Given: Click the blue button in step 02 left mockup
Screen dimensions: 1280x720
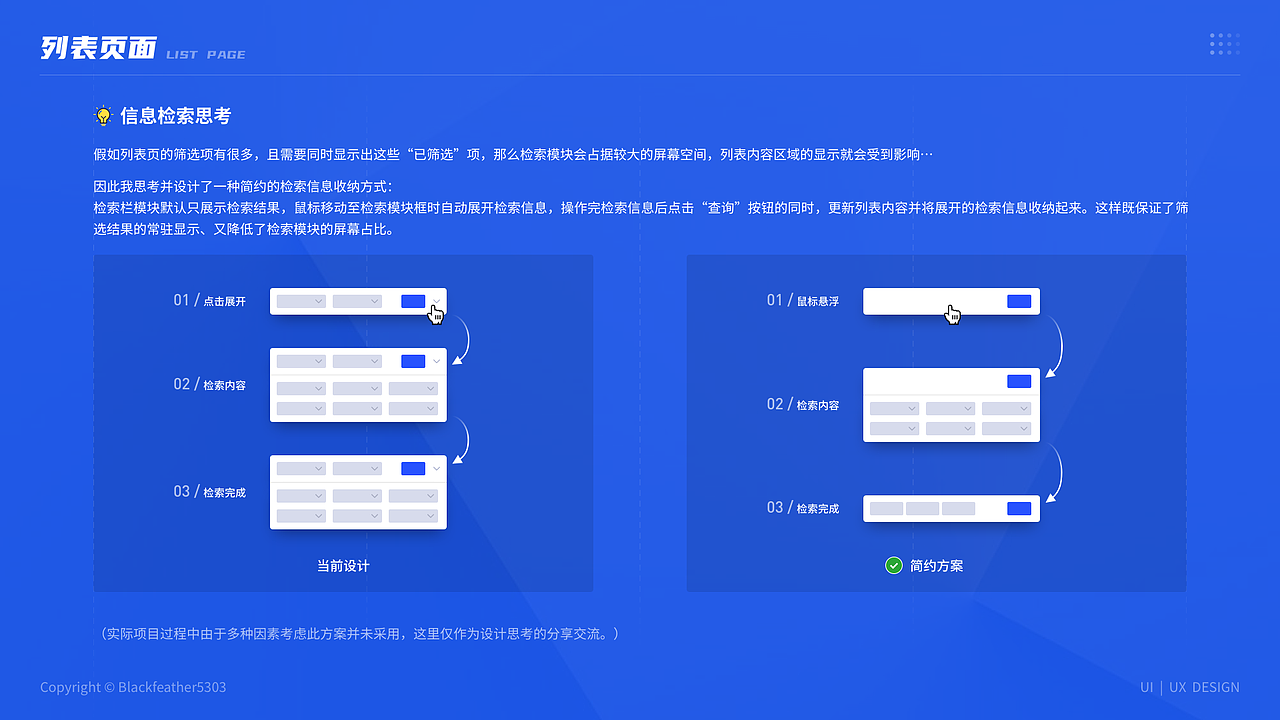Looking at the screenshot, I should click(412, 361).
